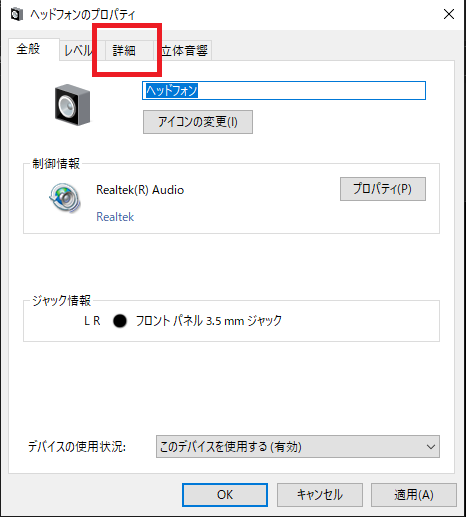Click the 適用(A) button
The height and width of the screenshot is (517, 466).
pos(414,495)
